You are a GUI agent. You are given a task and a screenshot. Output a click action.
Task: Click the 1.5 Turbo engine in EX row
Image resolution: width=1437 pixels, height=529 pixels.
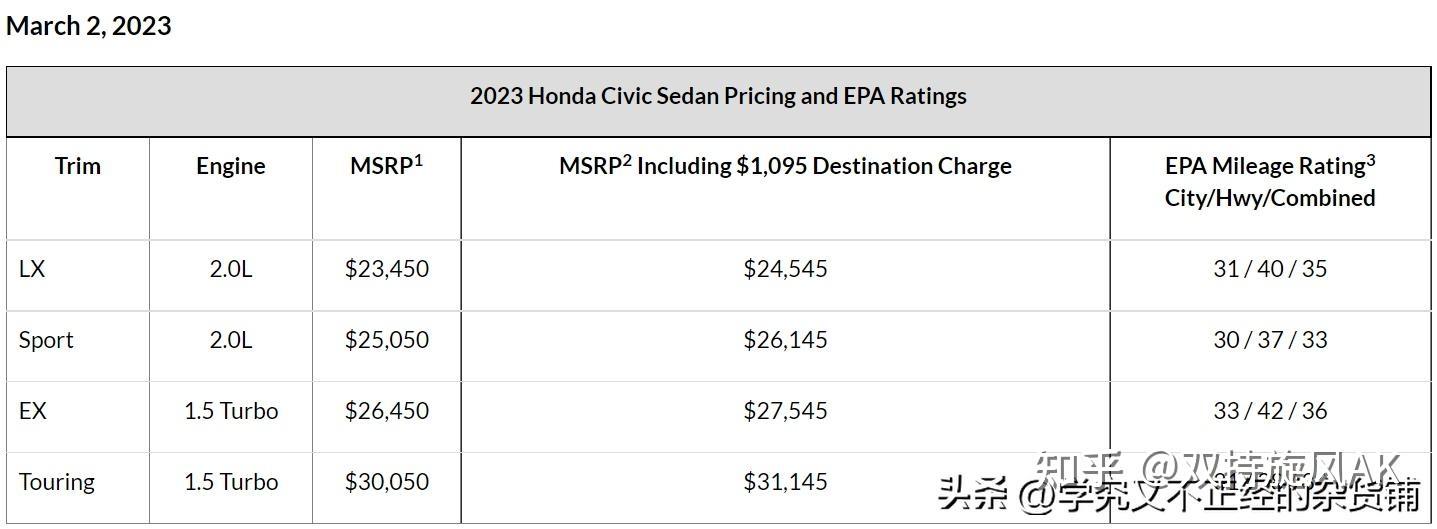(x=231, y=411)
